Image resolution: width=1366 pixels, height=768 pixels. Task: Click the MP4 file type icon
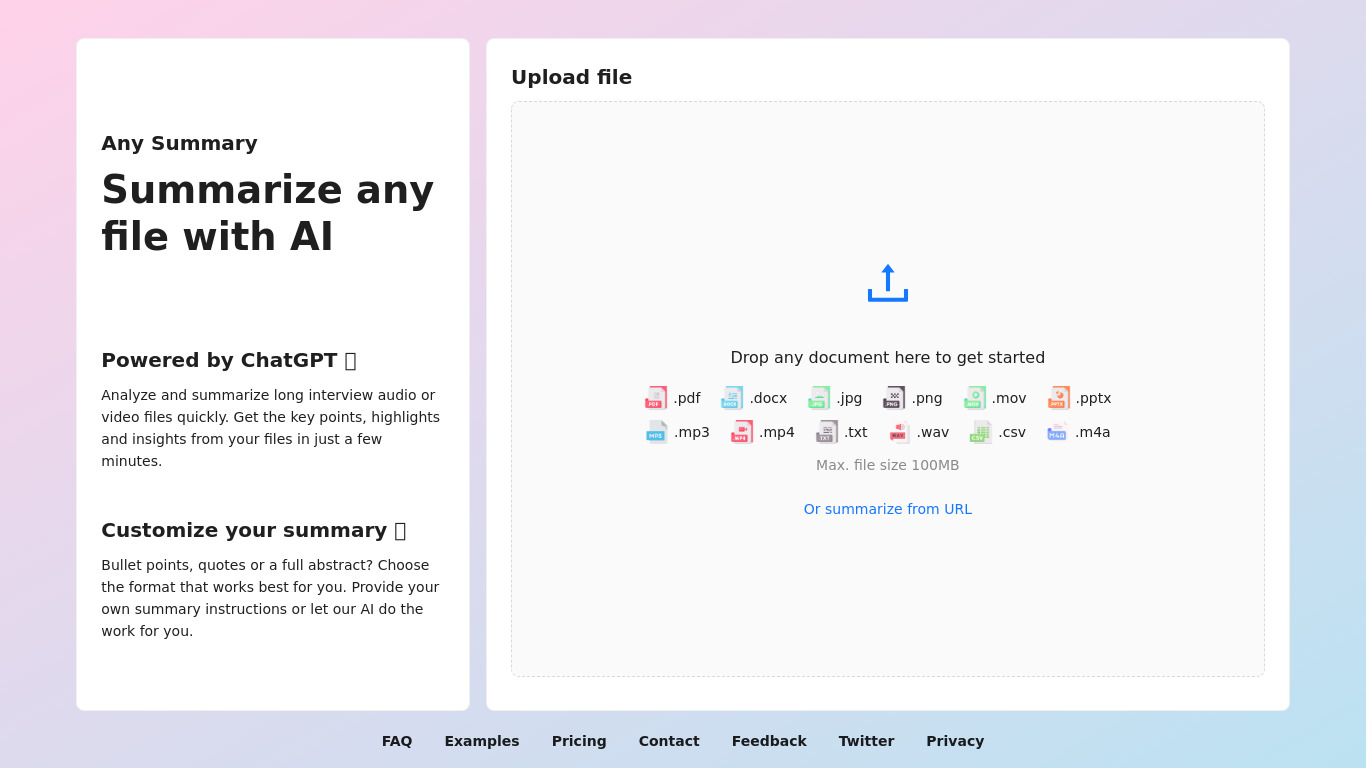click(742, 432)
